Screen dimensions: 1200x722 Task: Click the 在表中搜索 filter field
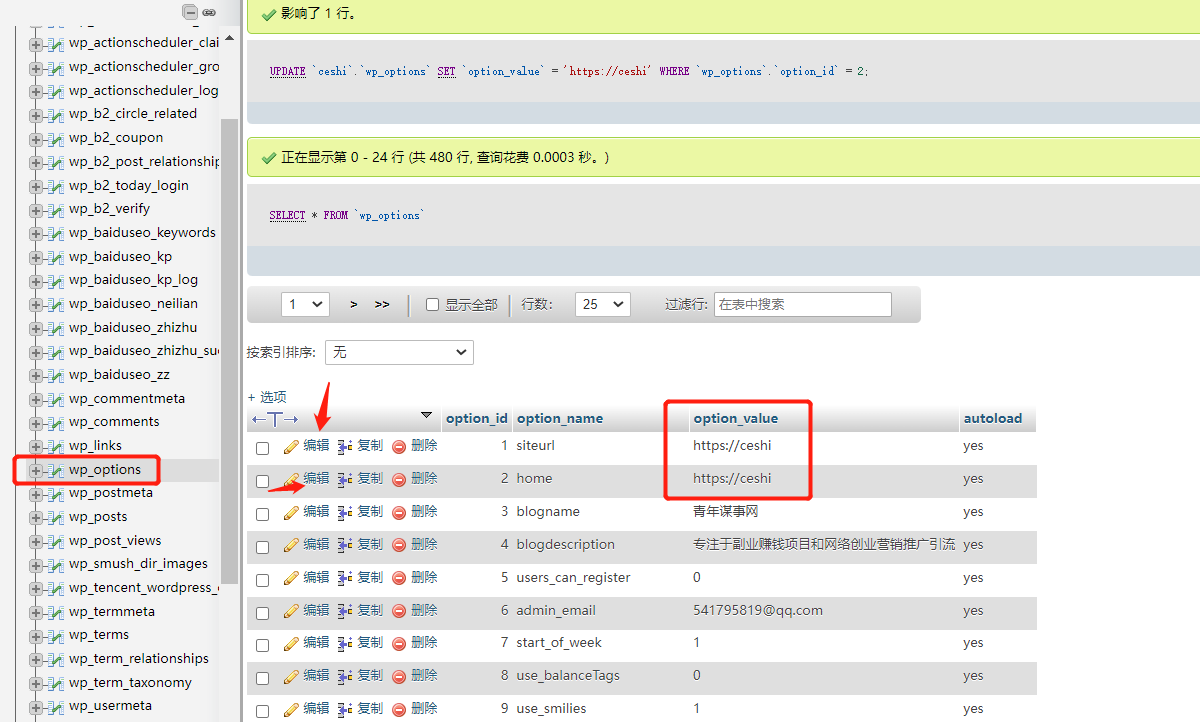pyautogui.click(x=802, y=304)
